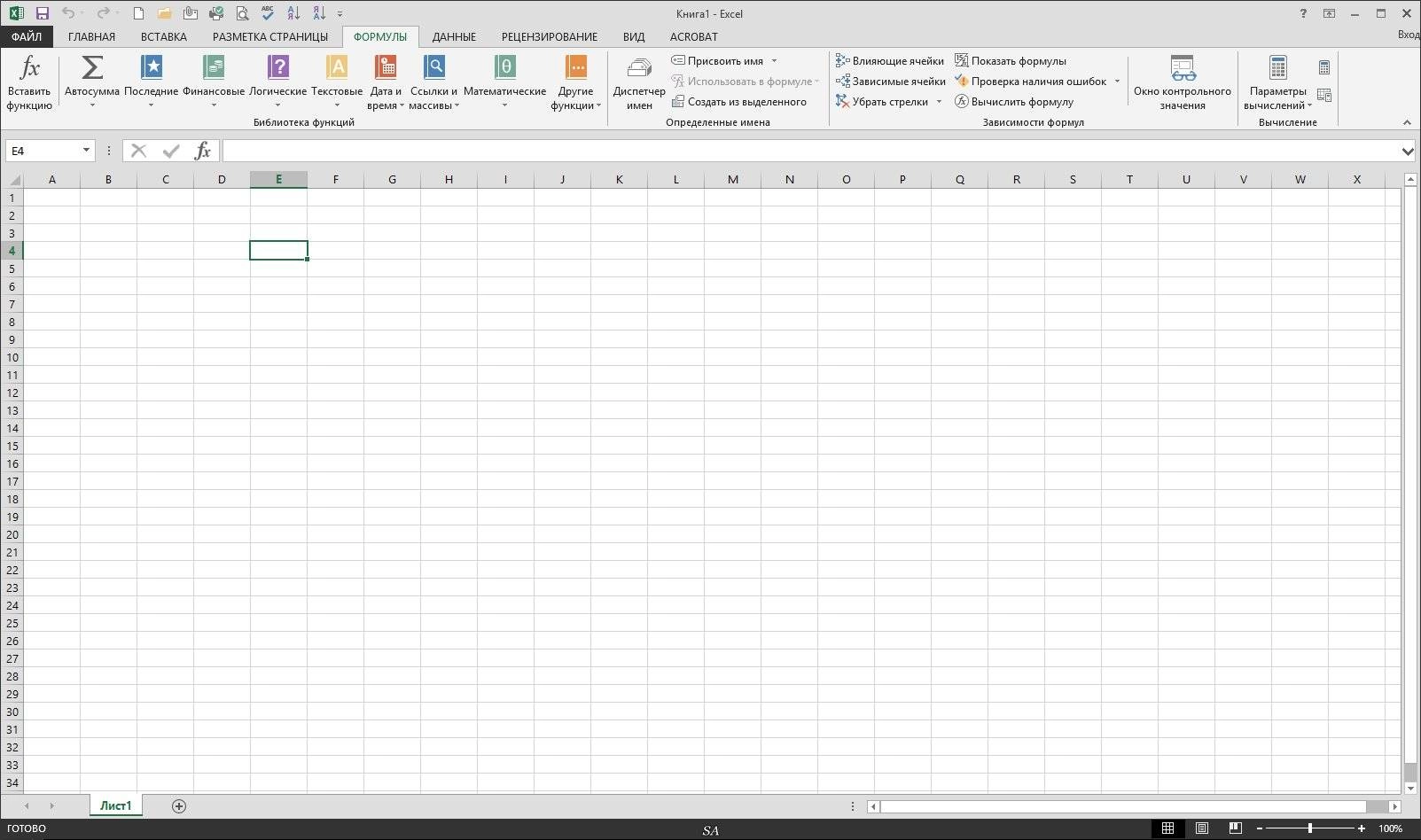The height and width of the screenshot is (840, 1421).
Task: Expand the formula bar
Action: [1408, 152]
